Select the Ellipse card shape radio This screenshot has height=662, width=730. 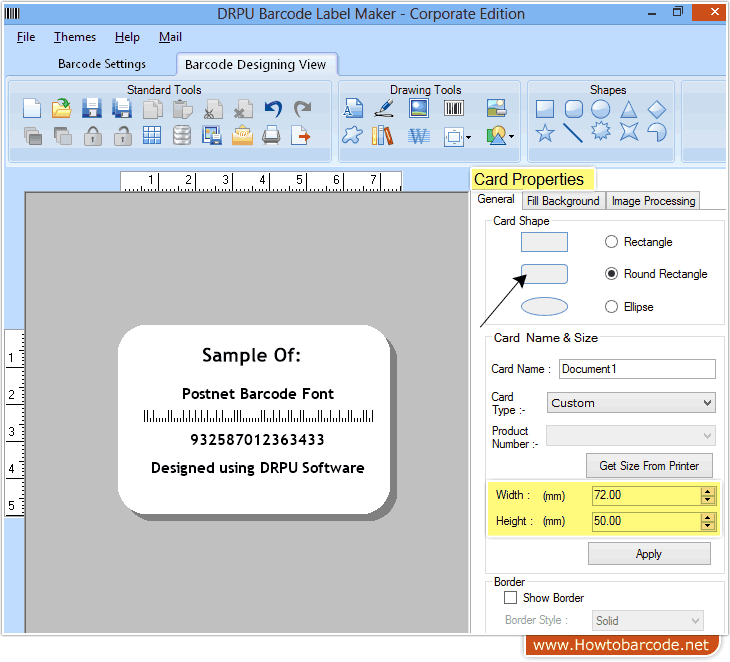(x=611, y=306)
